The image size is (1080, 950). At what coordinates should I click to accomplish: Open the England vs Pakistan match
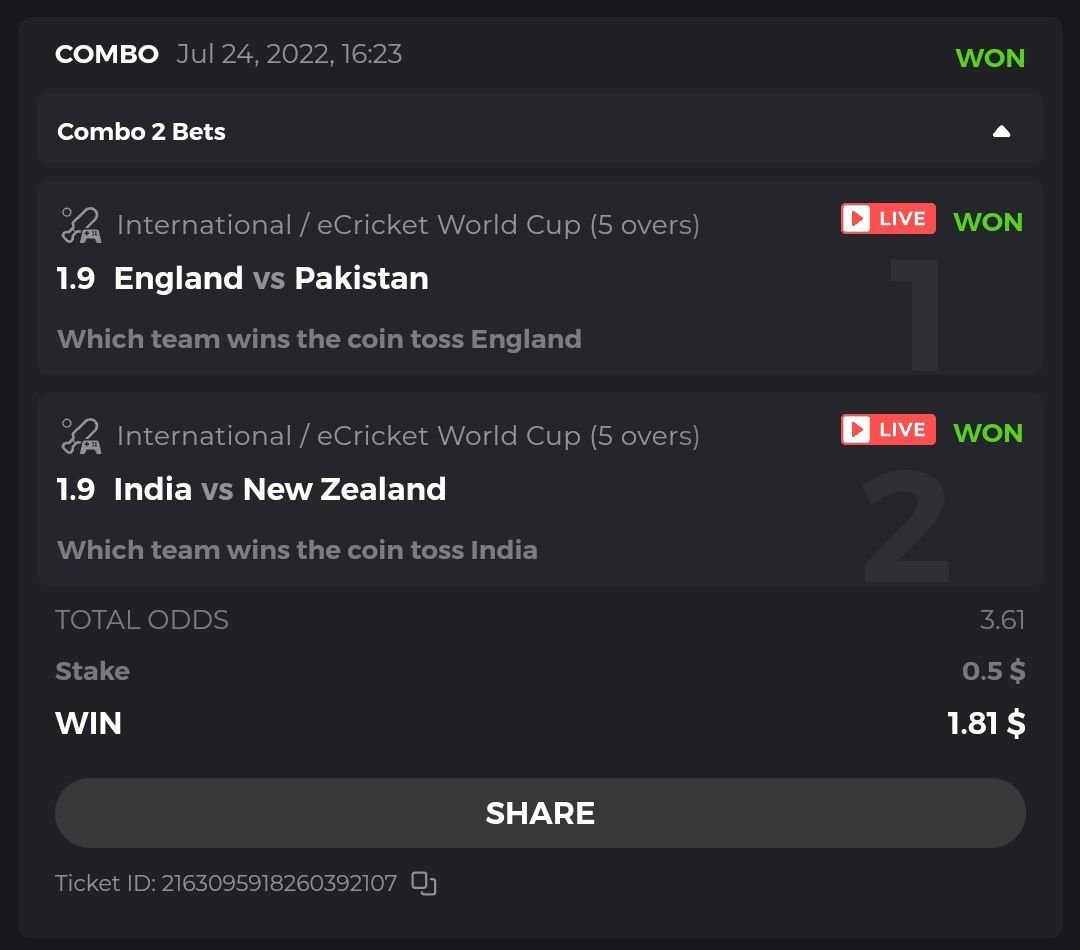(x=271, y=278)
